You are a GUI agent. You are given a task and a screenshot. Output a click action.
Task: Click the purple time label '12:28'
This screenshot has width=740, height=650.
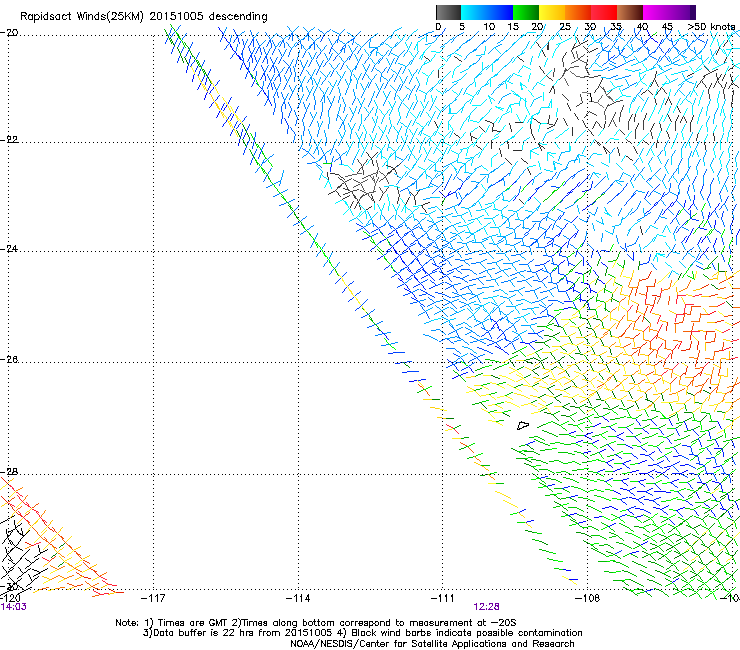(x=487, y=607)
